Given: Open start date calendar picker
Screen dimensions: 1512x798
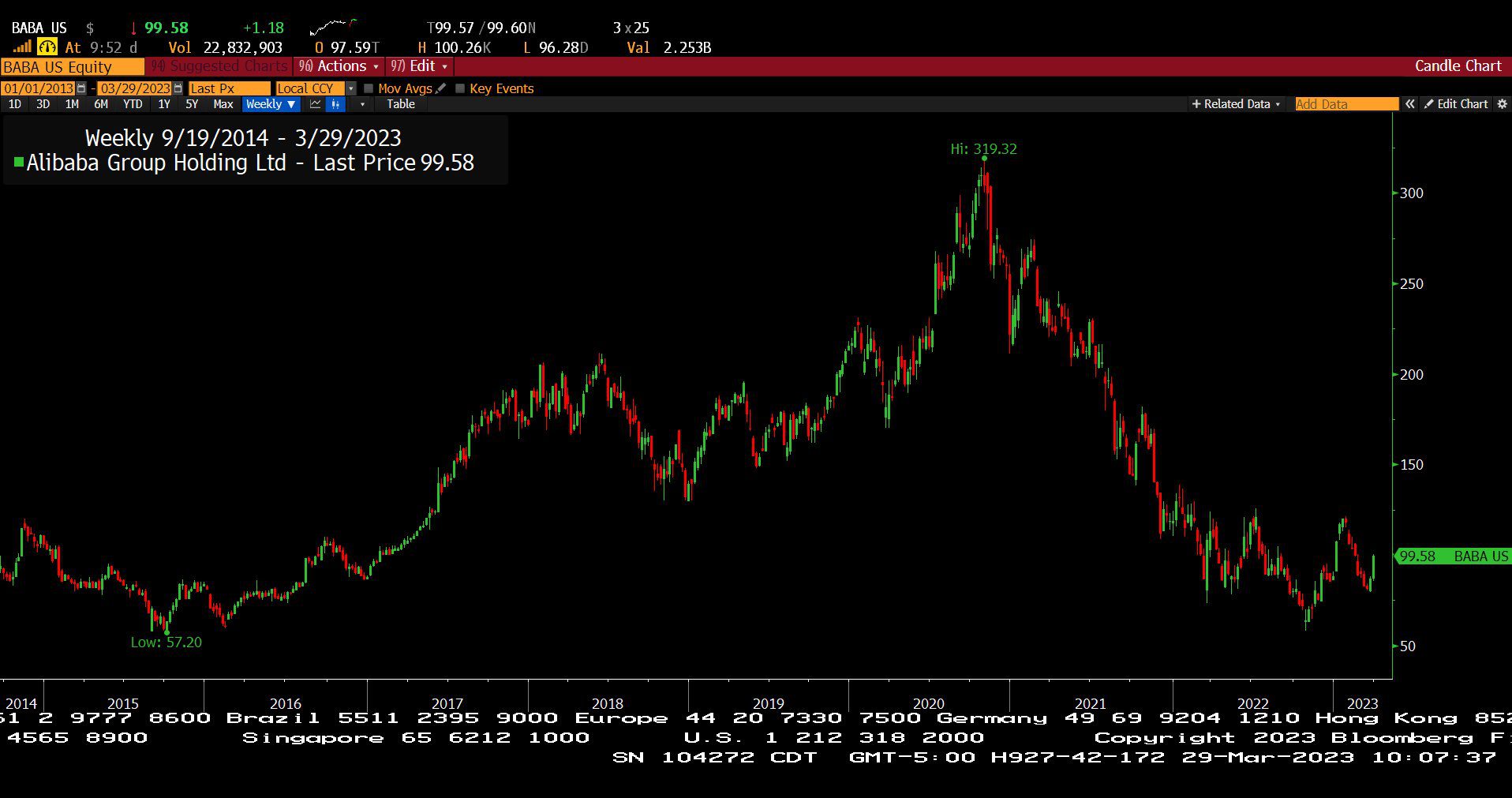Looking at the screenshot, I should 81,88.
